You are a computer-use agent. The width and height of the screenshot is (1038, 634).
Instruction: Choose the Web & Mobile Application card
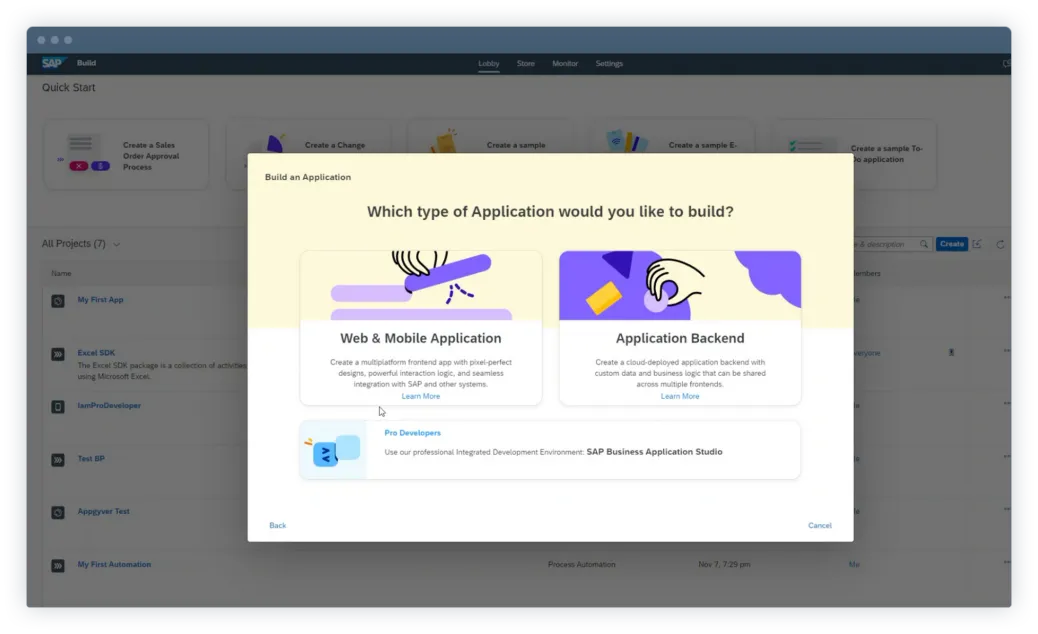point(420,328)
